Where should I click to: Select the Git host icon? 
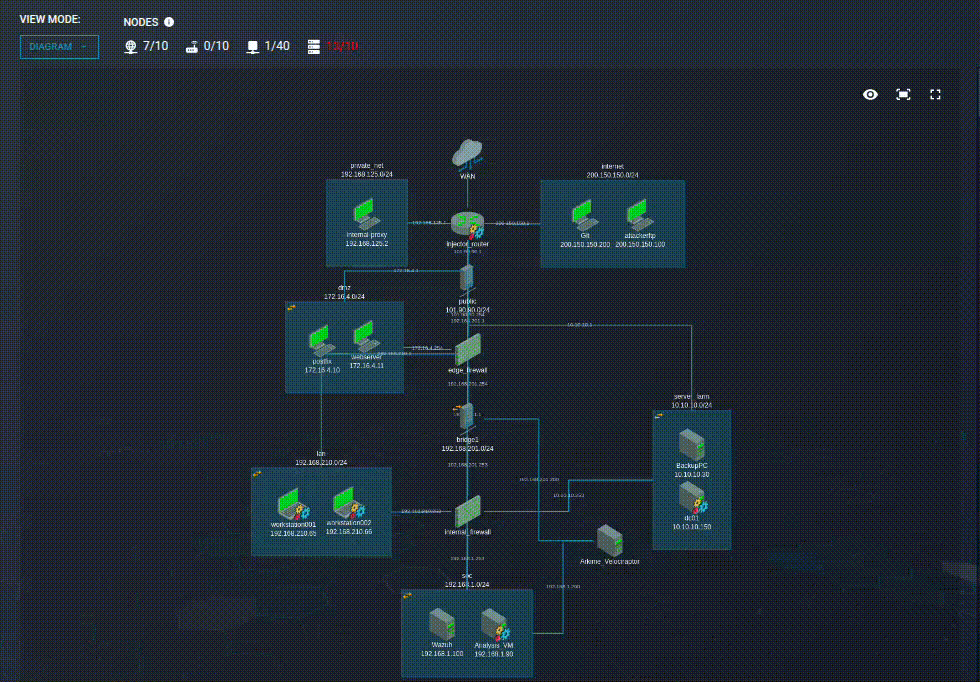[x=585, y=216]
